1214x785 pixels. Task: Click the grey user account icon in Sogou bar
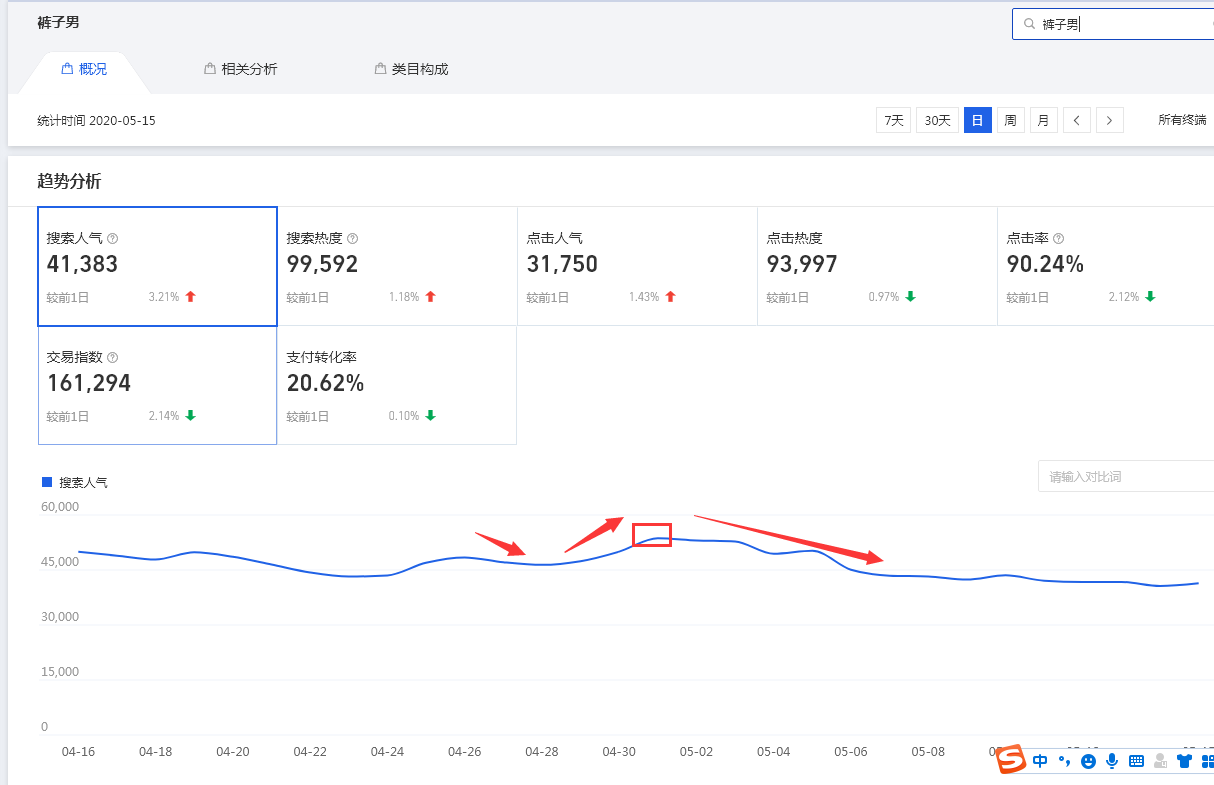click(x=1160, y=761)
